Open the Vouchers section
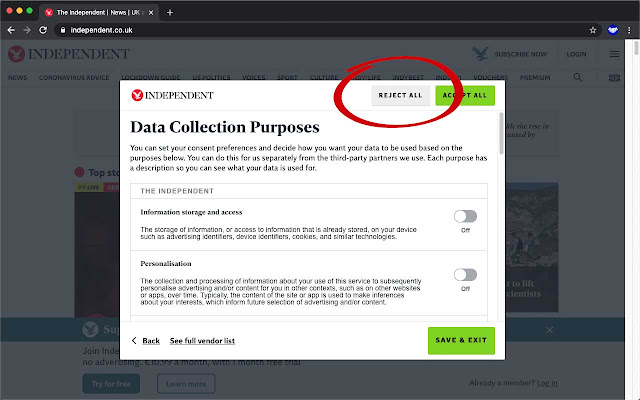The height and width of the screenshot is (400, 640). point(491,78)
